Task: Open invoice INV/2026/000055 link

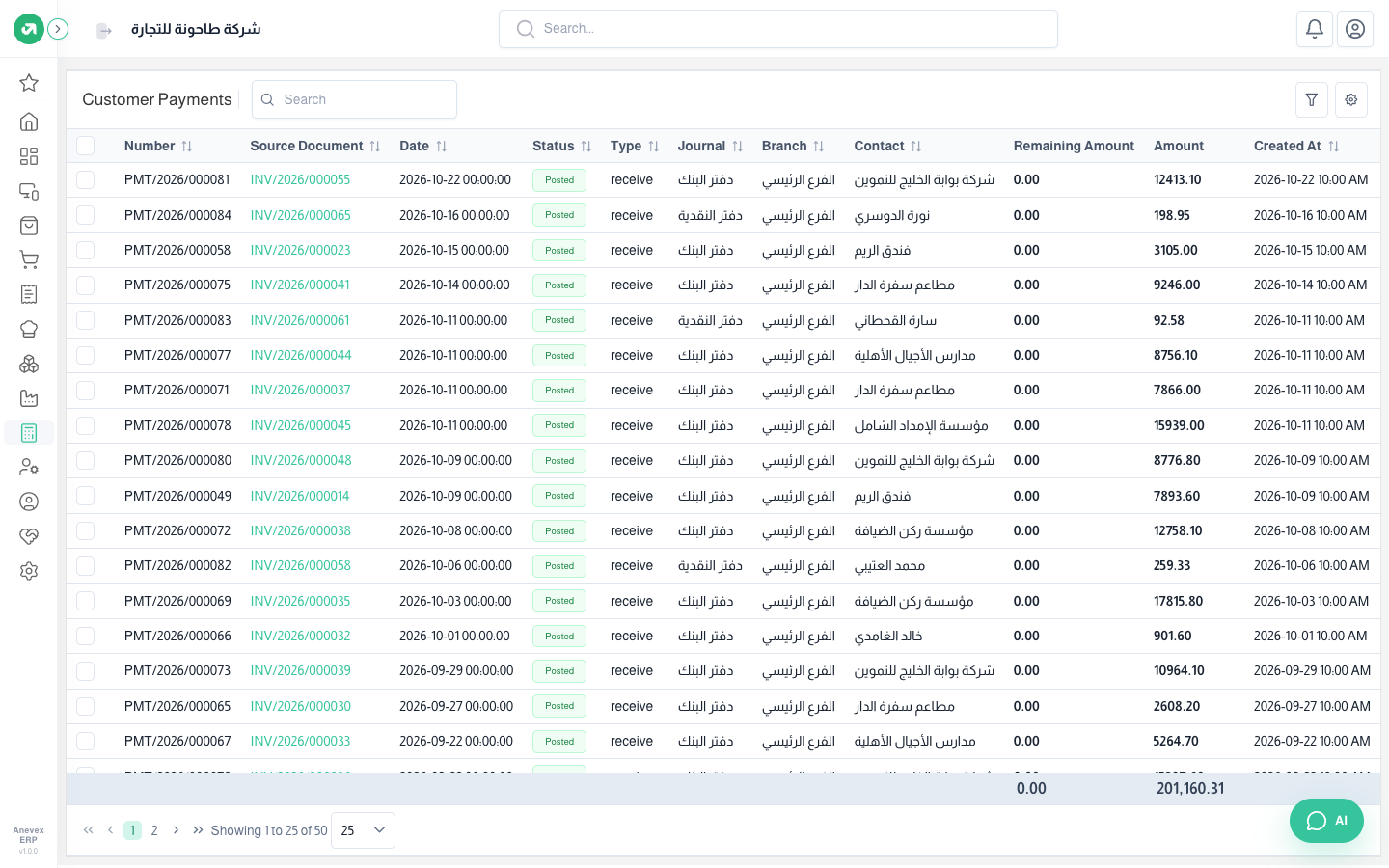Action: coord(300,180)
